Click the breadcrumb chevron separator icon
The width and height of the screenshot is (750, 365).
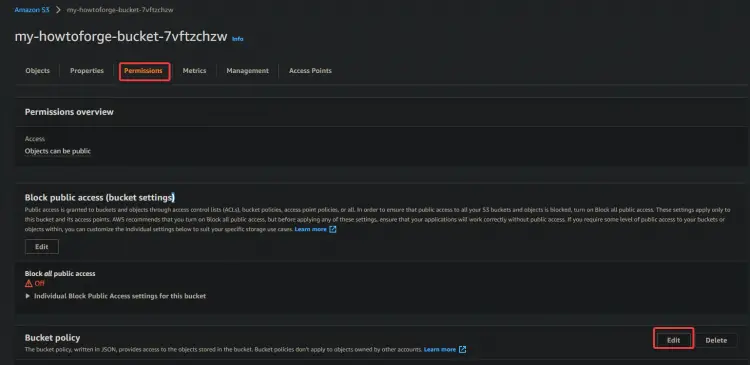58,10
